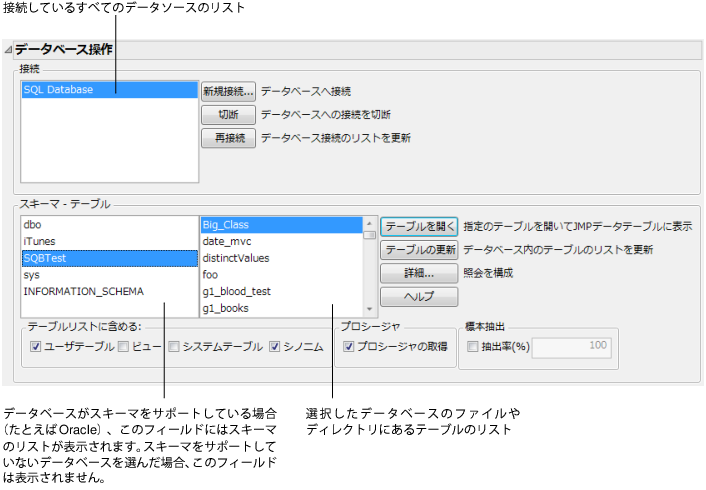The height and width of the screenshot is (490, 706).
Task: Uncheck the ユーザテーブル checkbox
Action: tap(36, 346)
